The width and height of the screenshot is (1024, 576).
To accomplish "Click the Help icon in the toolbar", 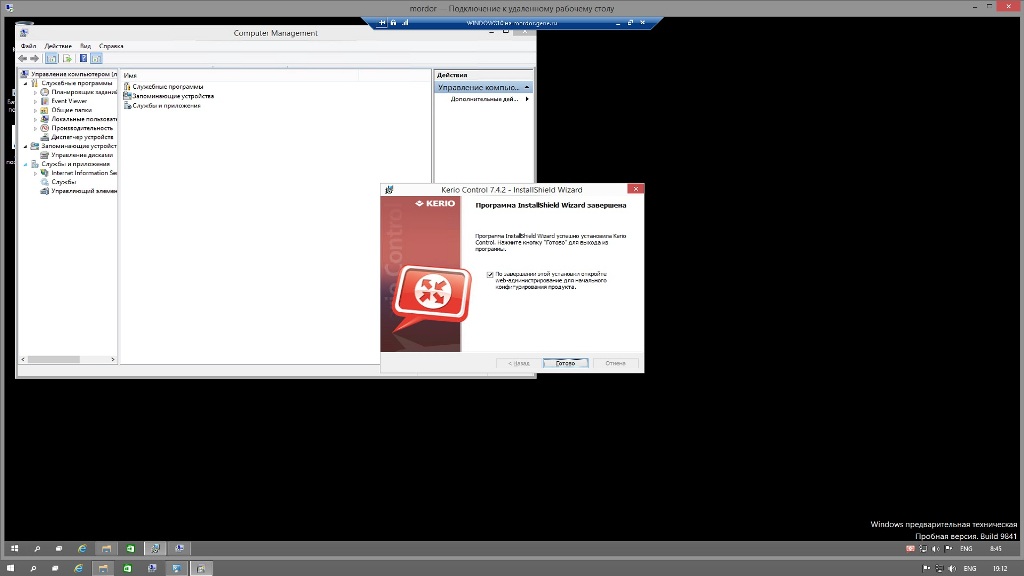I will click(x=83, y=58).
